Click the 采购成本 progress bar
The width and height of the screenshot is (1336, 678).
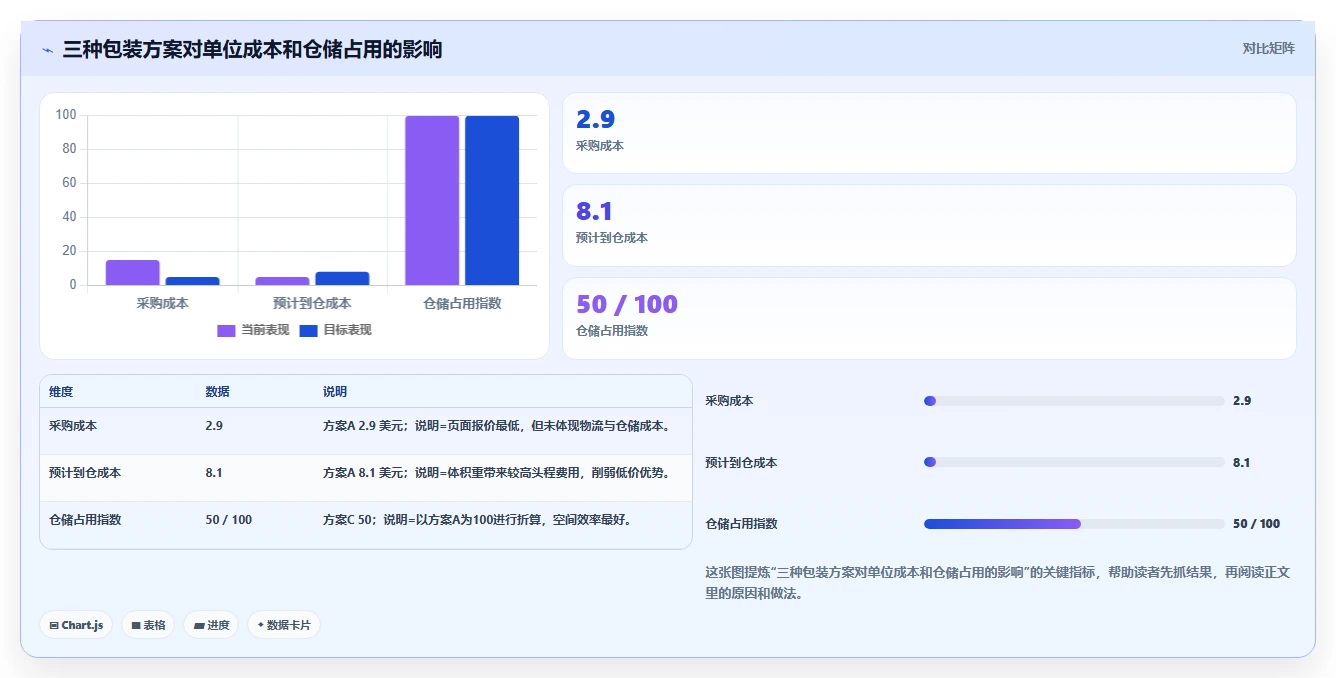1074,401
